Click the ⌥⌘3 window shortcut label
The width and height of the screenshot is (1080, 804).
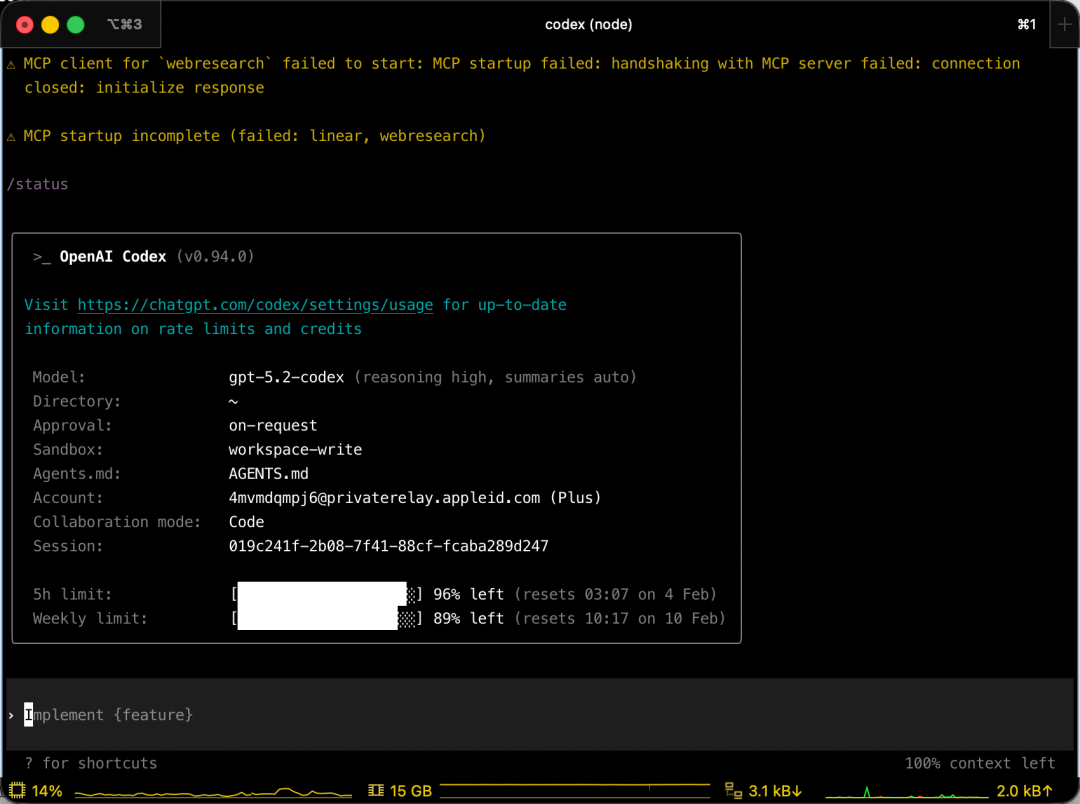(x=125, y=24)
